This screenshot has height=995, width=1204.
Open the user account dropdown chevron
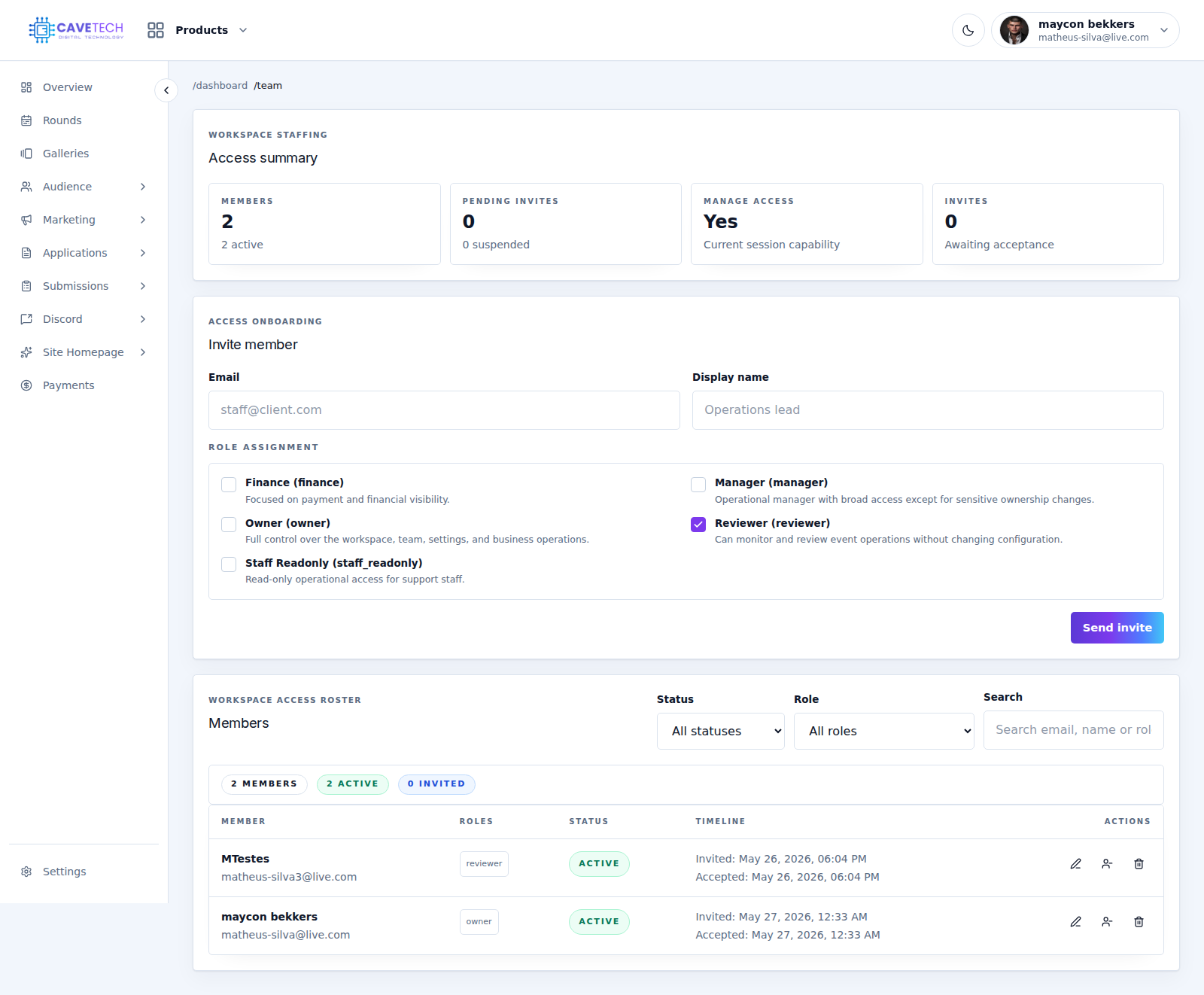pos(1164,30)
